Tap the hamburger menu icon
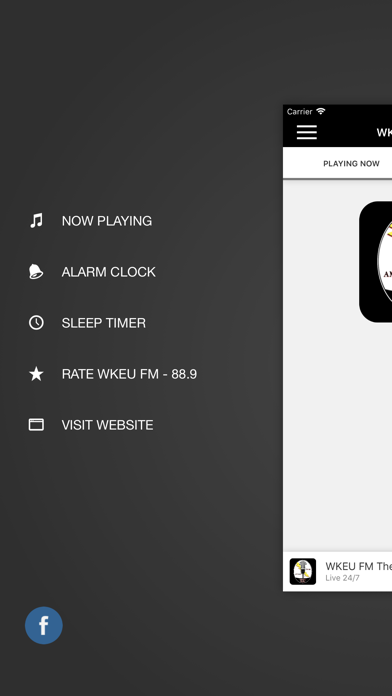392x696 pixels. (307, 132)
